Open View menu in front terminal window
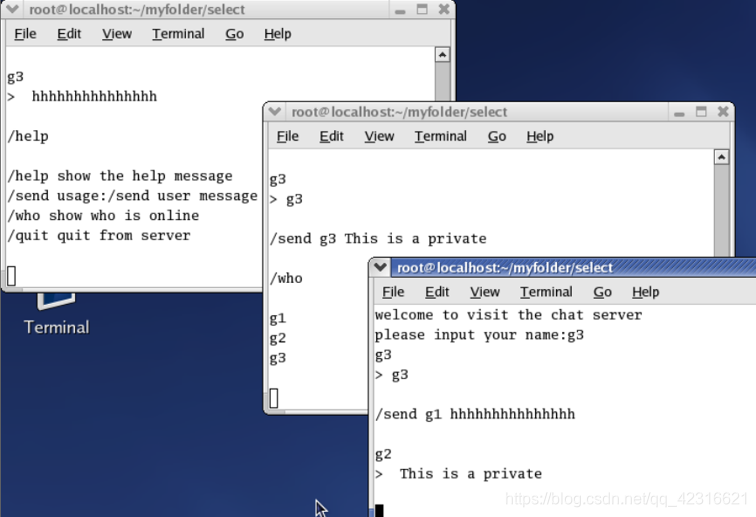Viewport: 756px width, 517px height. point(485,292)
